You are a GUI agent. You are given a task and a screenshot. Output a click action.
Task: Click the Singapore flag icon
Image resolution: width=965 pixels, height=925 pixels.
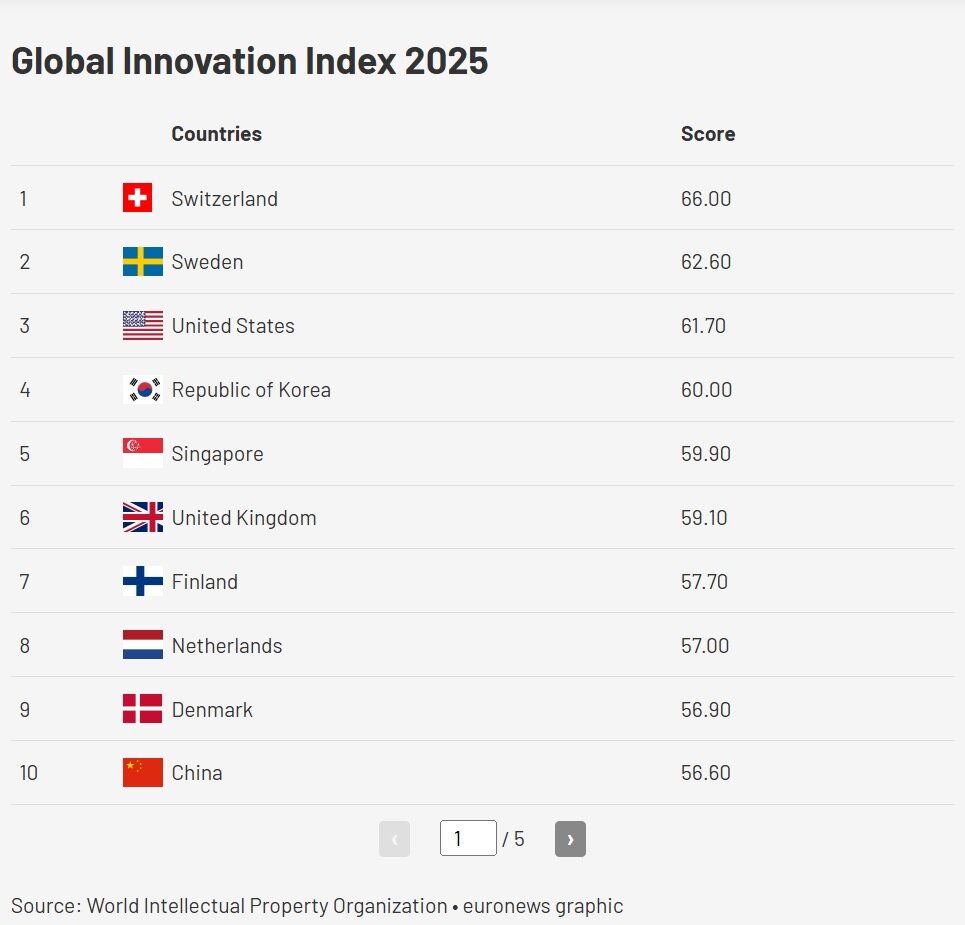point(142,454)
